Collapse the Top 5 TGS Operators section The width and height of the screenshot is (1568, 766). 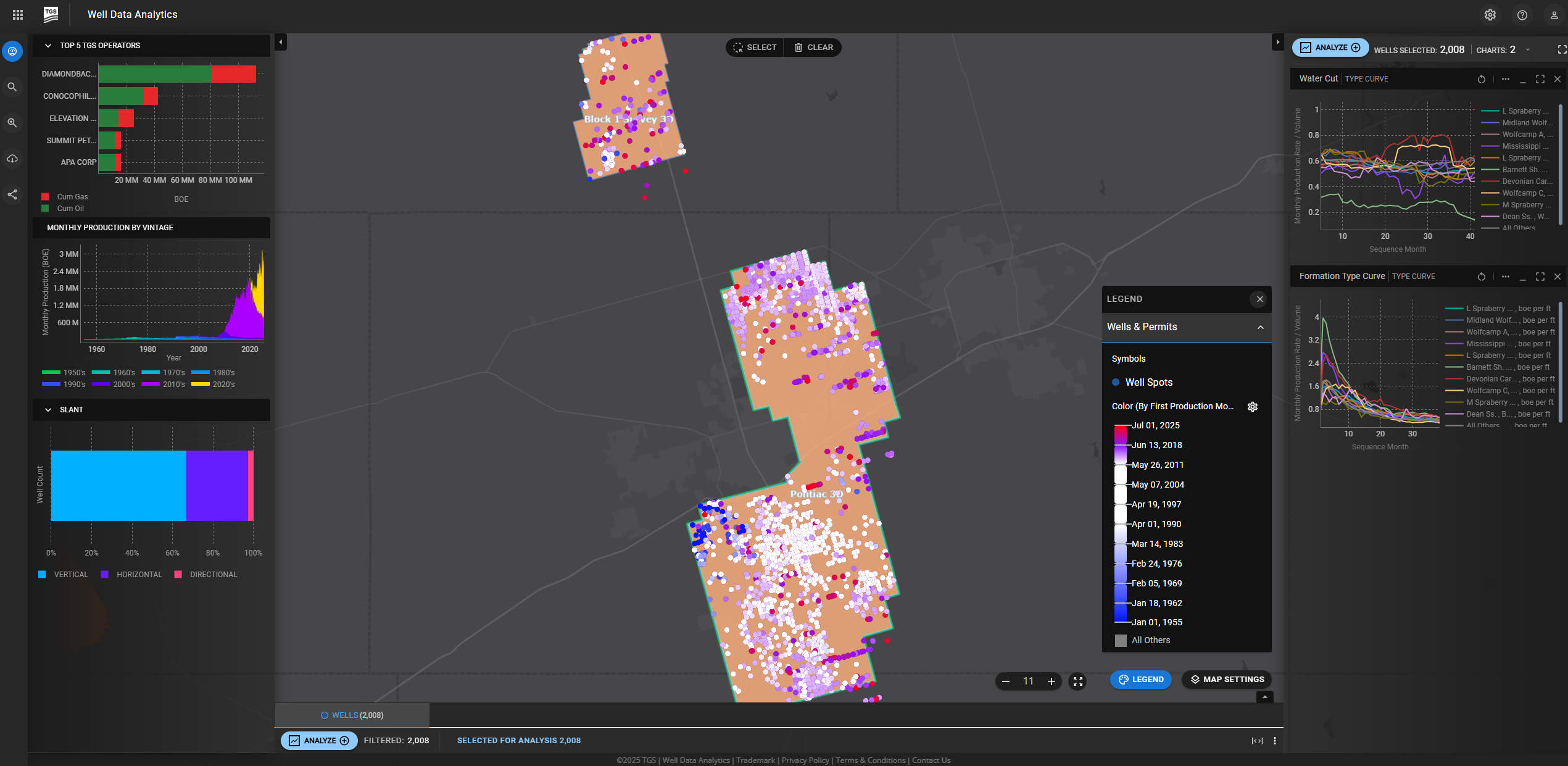click(48, 46)
